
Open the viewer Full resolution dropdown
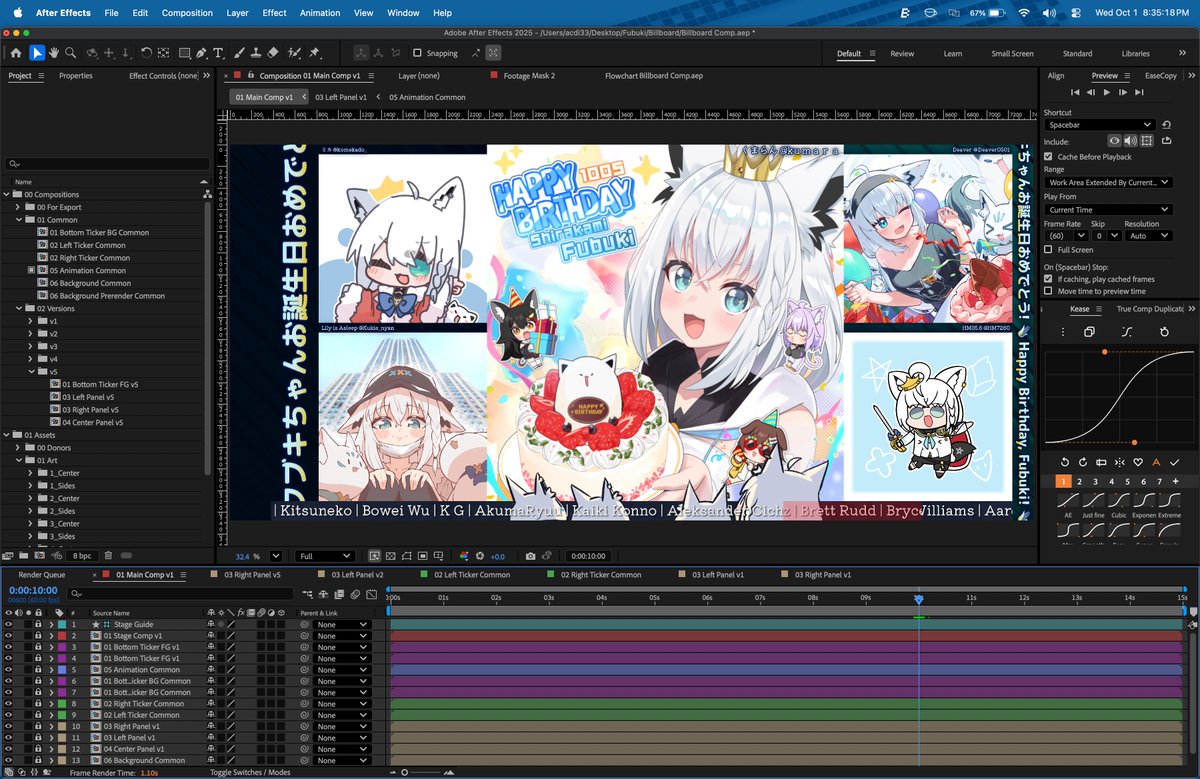point(325,556)
